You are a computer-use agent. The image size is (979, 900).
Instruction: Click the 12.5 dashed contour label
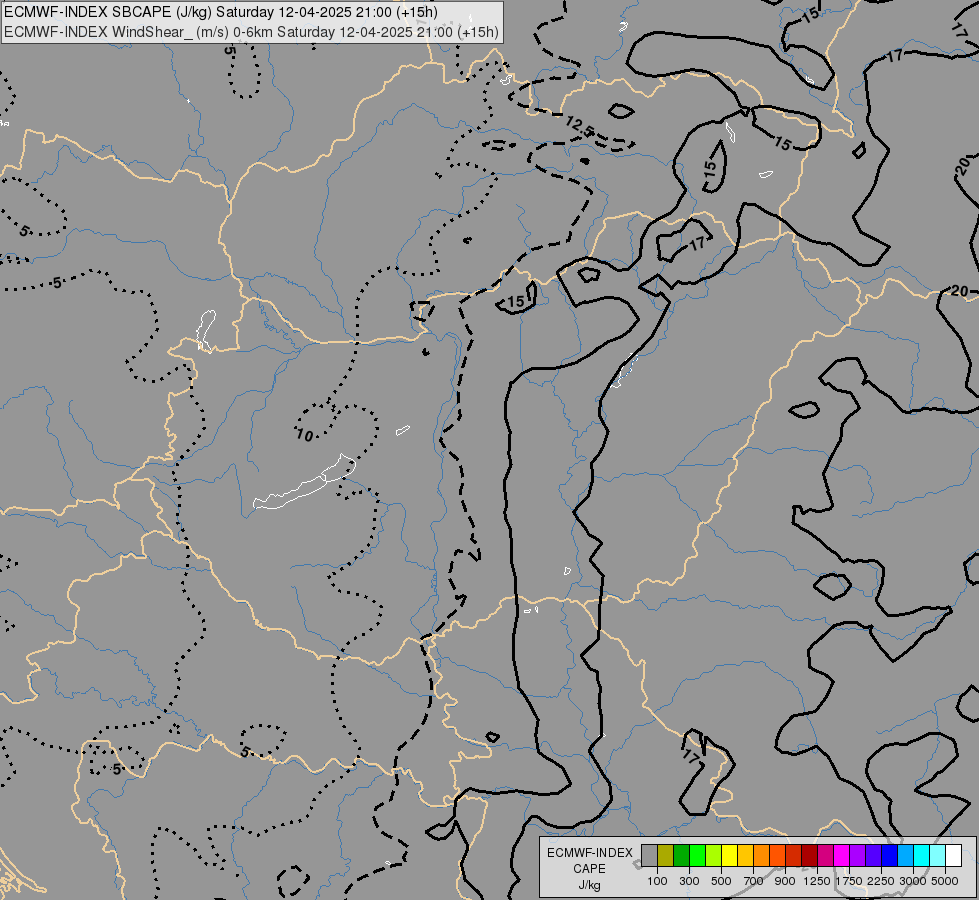click(579, 125)
